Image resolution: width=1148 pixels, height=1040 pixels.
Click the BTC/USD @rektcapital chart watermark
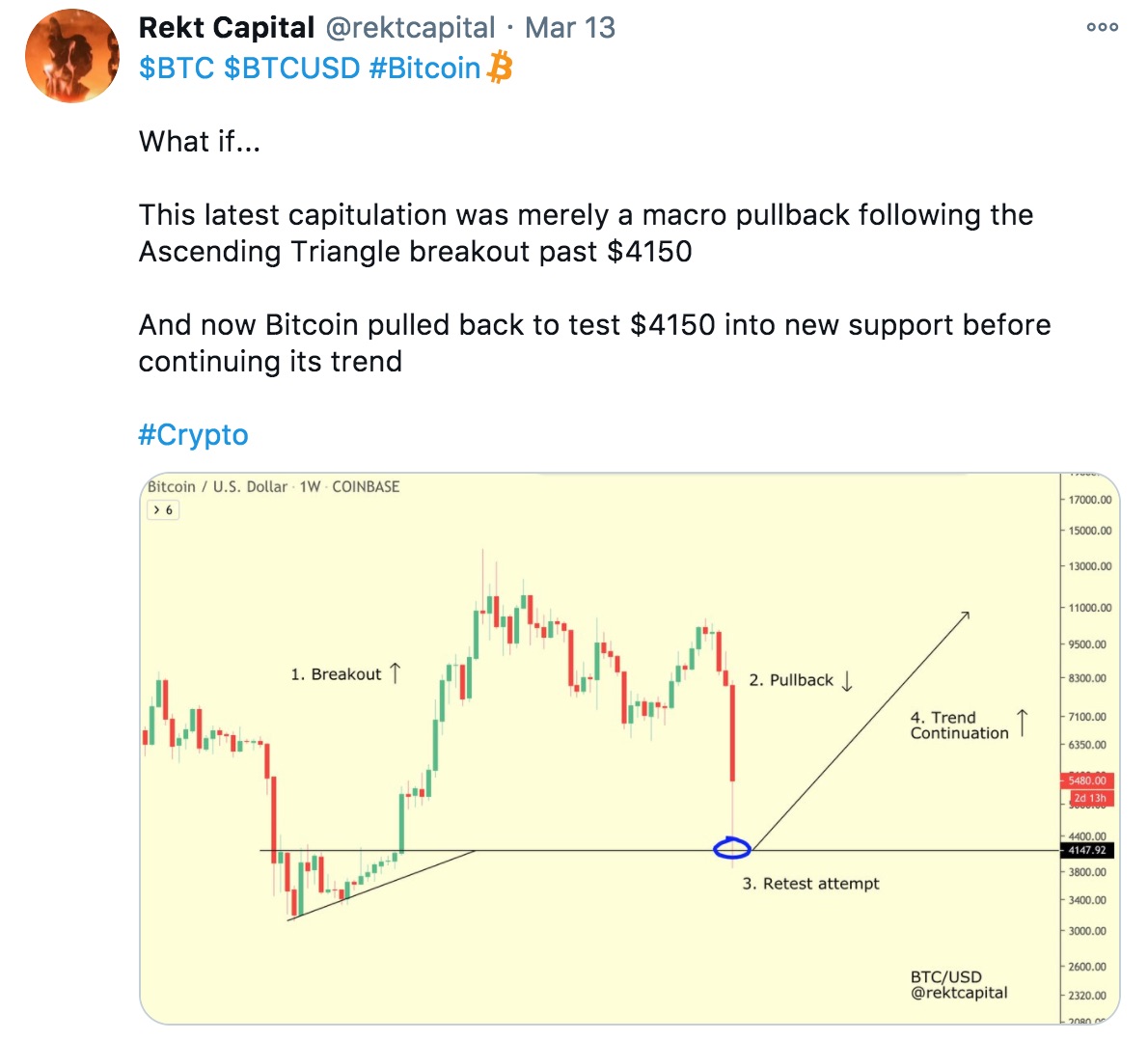[959, 985]
